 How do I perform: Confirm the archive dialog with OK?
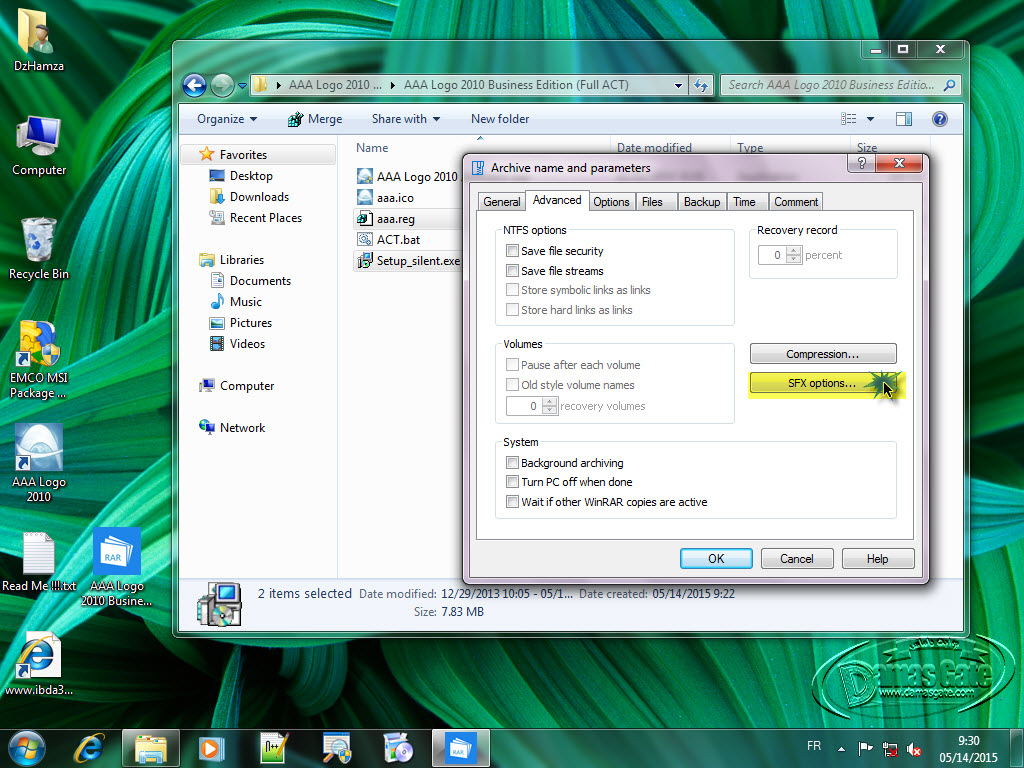pos(716,558)
